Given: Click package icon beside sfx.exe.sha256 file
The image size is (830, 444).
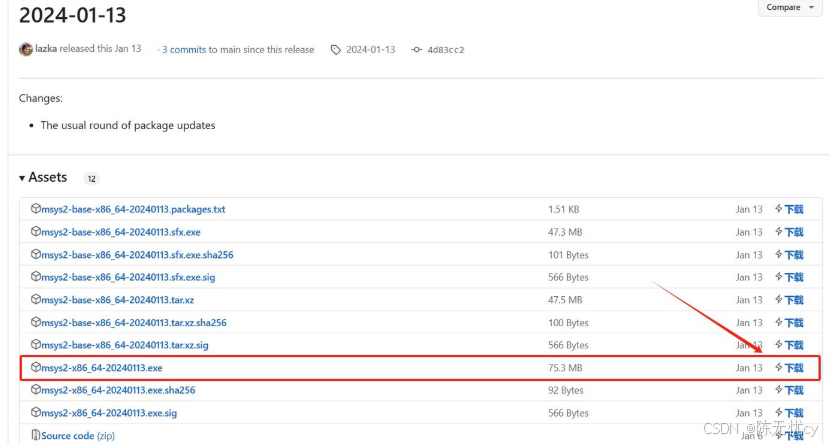Looking at the screenshot, I should [35, 253].
